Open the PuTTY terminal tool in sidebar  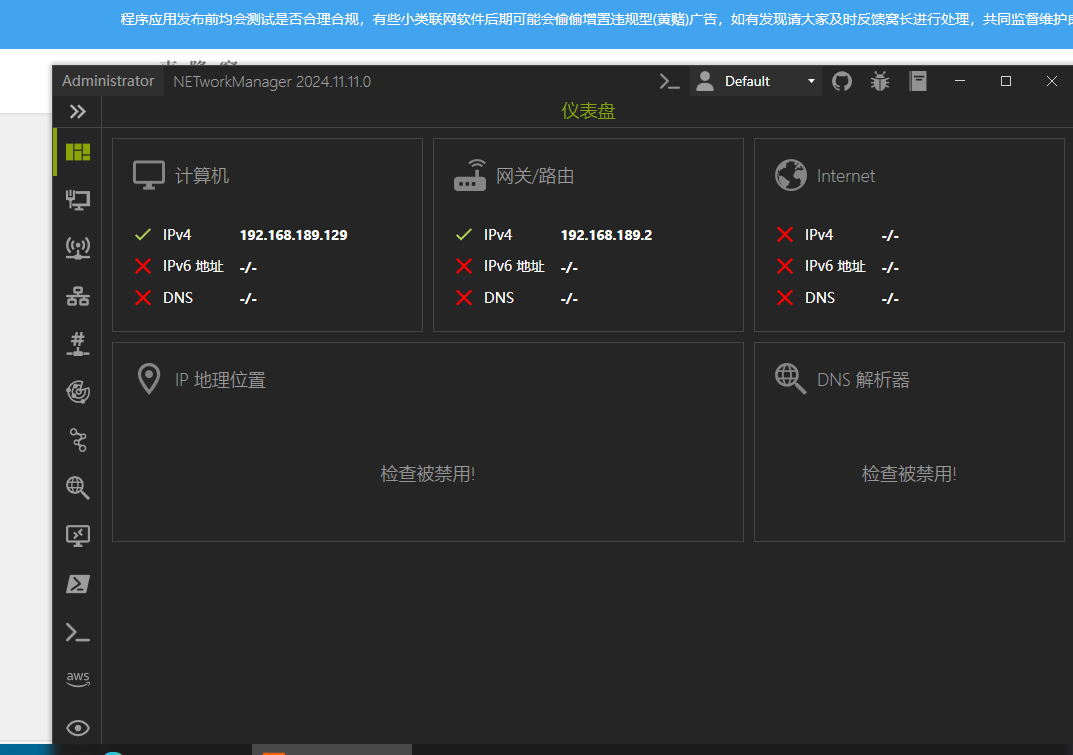pyautogui.click(x=77, y=632)
